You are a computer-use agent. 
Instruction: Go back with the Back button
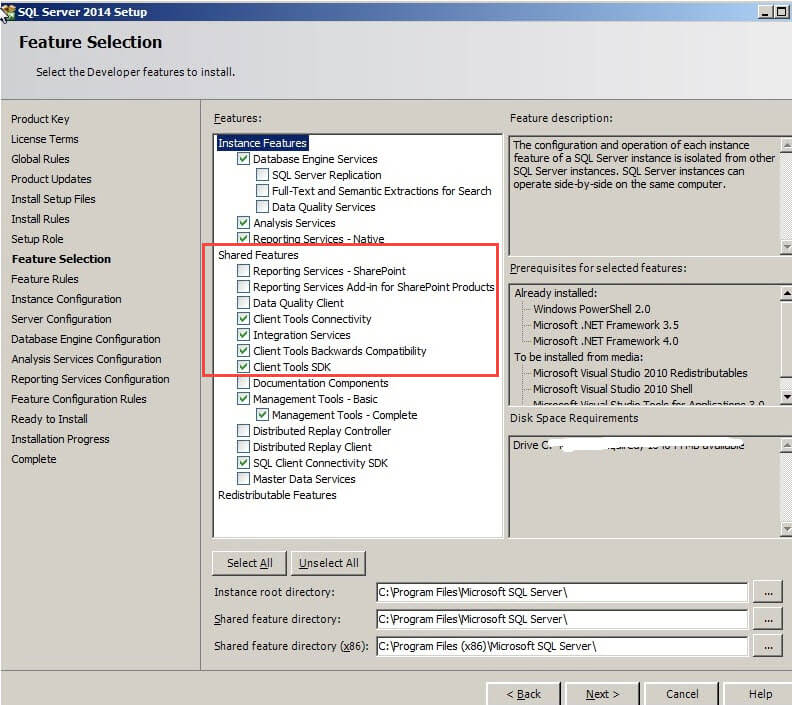(523, 694)
